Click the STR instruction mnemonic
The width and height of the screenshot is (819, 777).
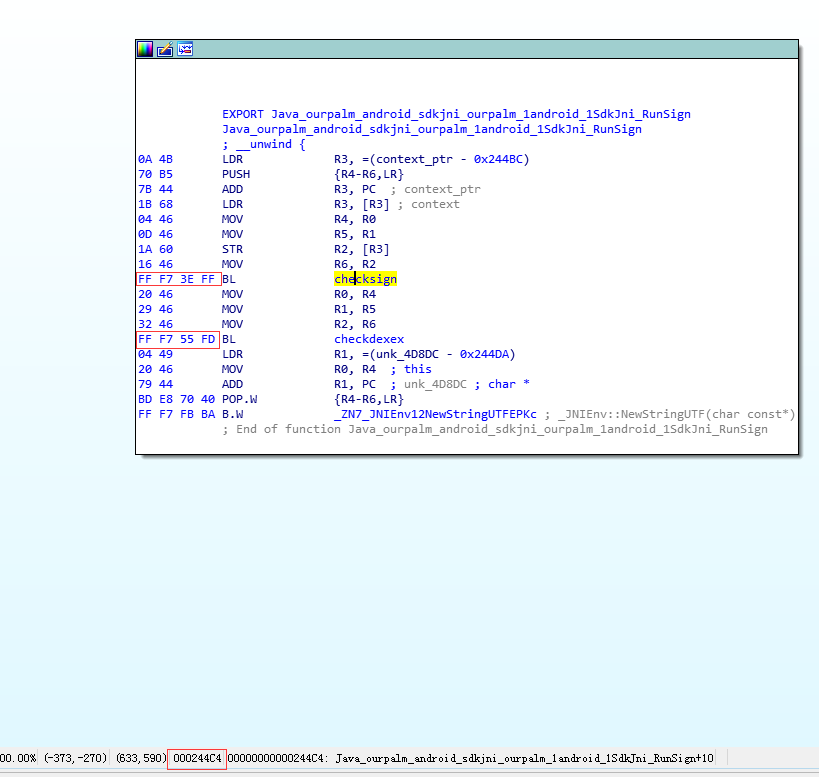[x=232, y=249]
